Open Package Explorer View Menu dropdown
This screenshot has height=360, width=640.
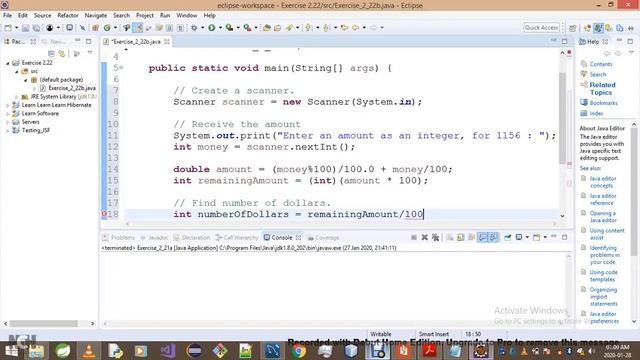pyautogui.click(x=90, y=53)
